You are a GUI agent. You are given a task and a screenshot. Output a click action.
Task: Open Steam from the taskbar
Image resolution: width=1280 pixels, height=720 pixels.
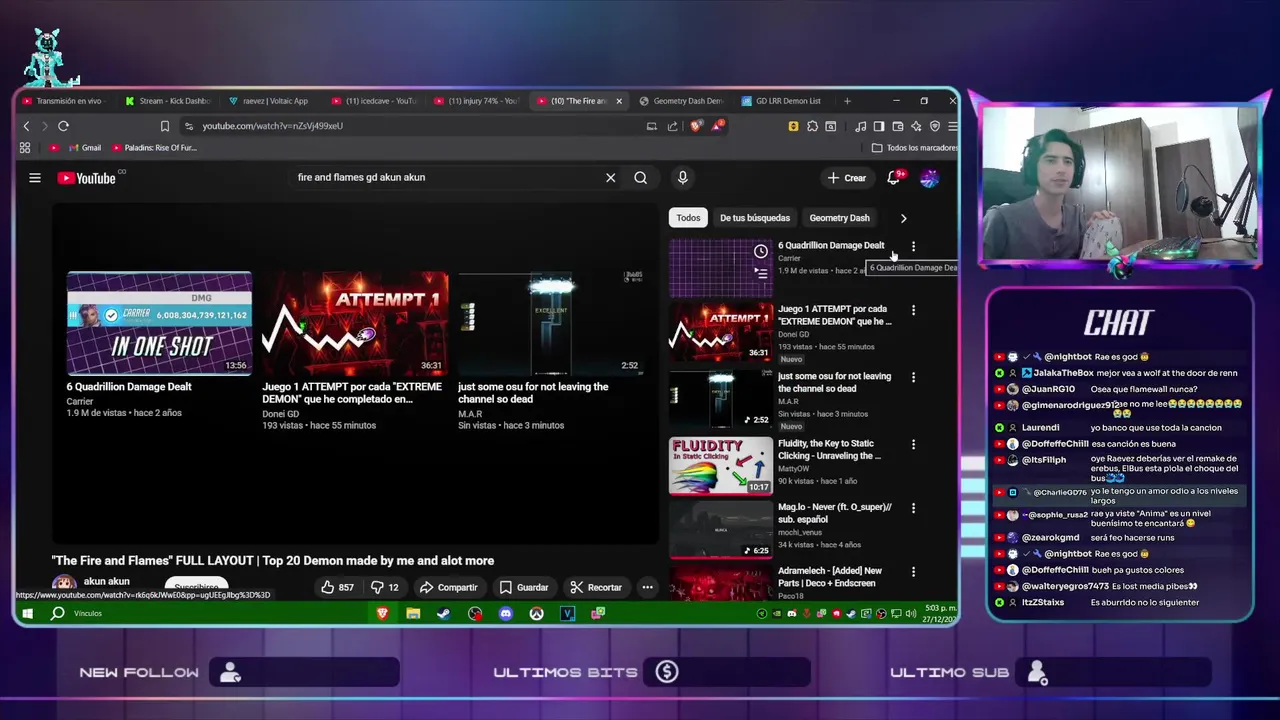pos(444,613)
